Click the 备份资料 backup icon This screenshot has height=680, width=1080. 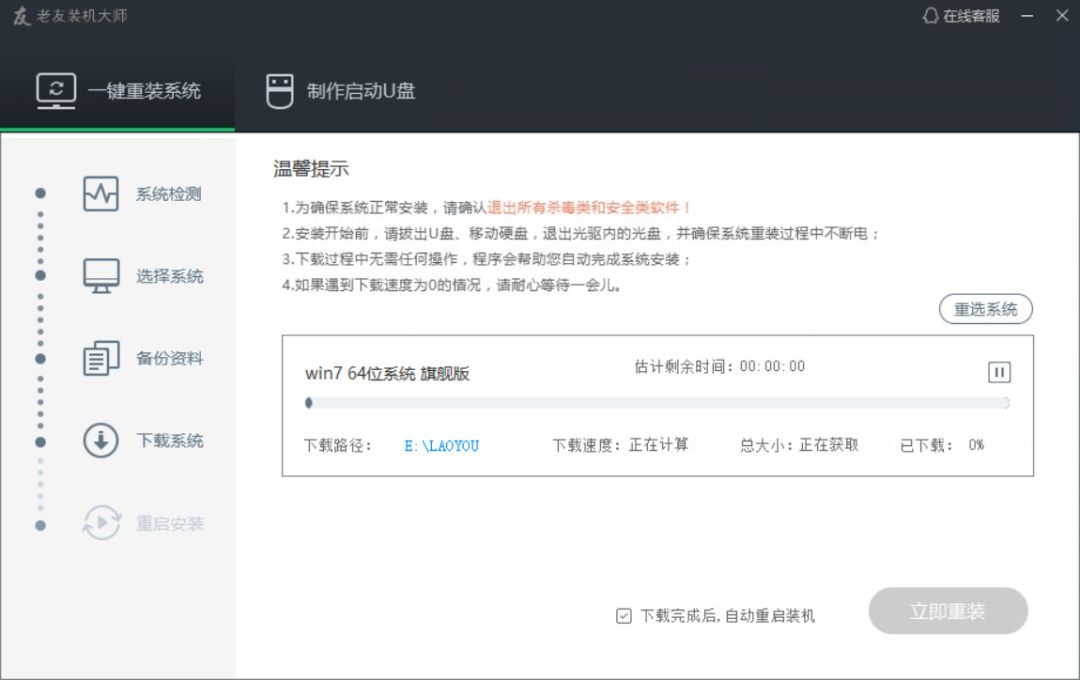pos(99,358)
